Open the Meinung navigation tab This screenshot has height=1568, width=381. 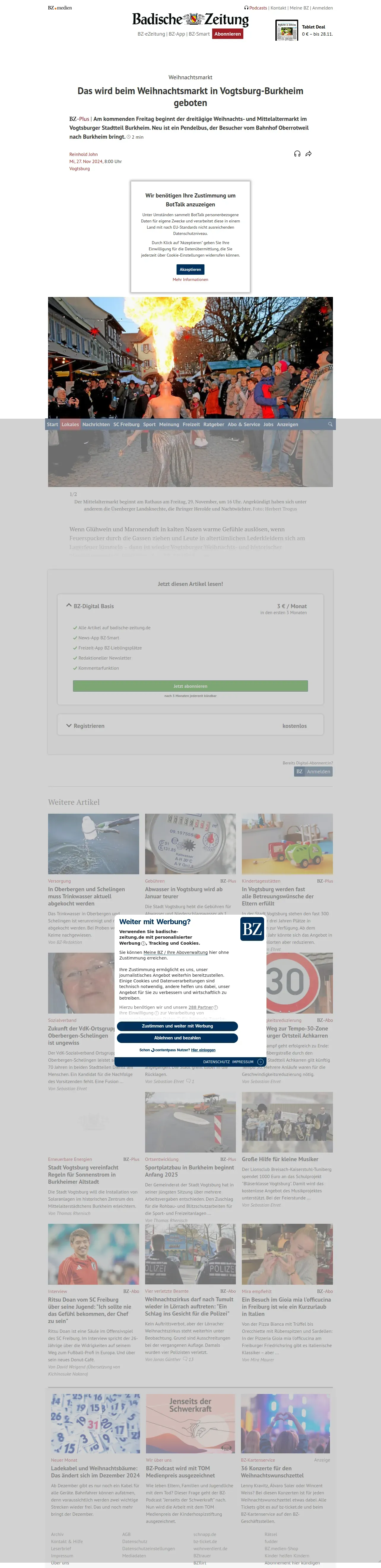point(169,424)
